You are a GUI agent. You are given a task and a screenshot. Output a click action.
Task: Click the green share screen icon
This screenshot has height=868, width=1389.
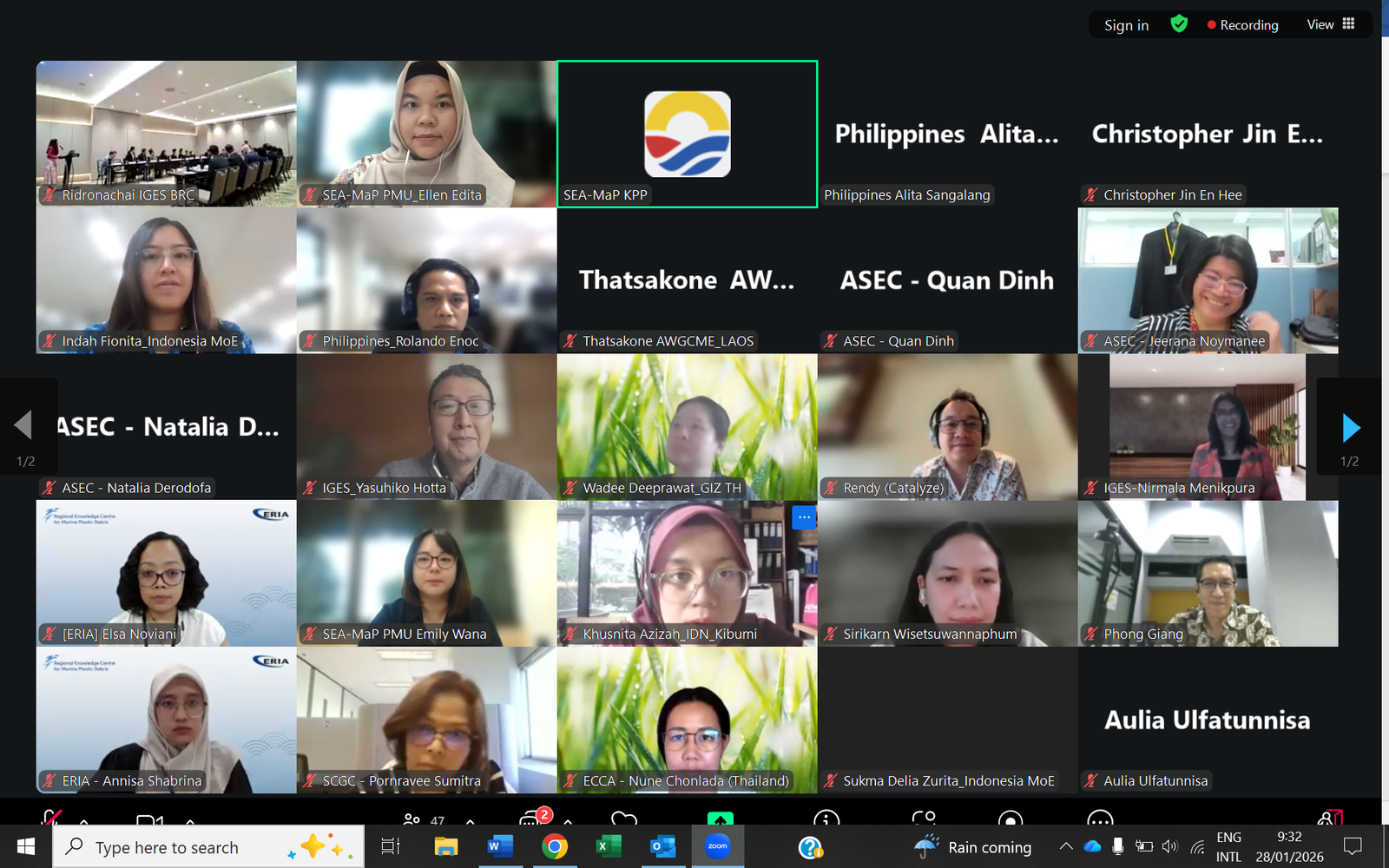pos(720,819)
